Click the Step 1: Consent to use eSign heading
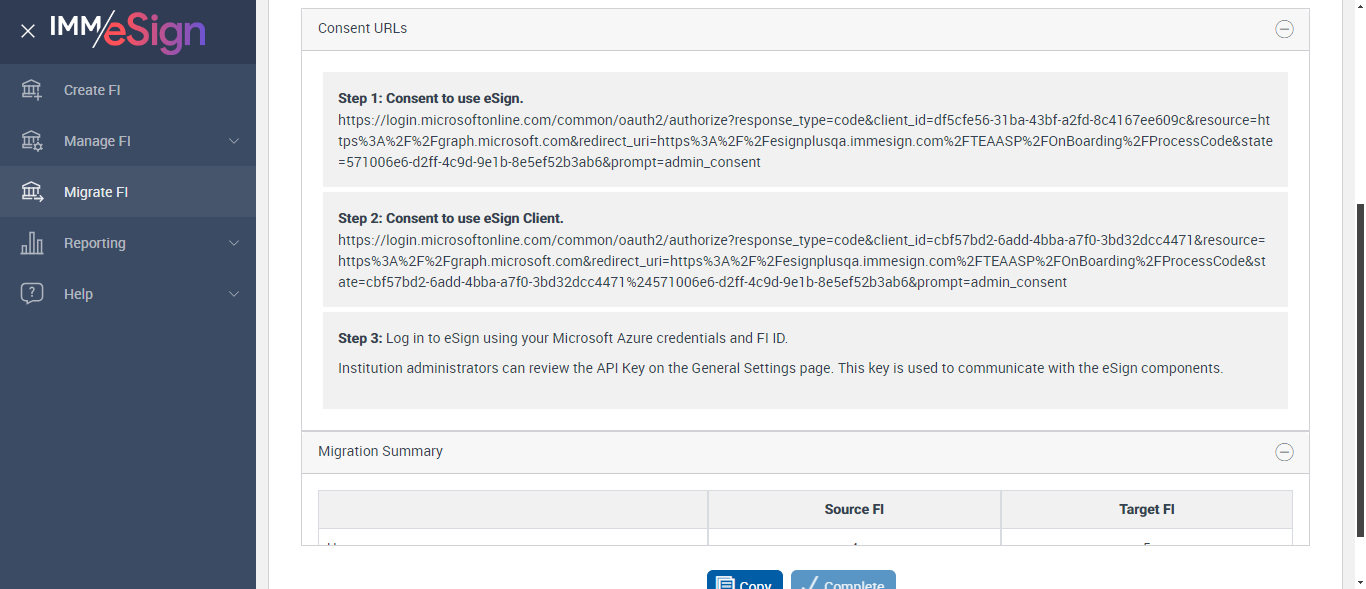Viewport: 1366px width, 589px height. (431, 98)
